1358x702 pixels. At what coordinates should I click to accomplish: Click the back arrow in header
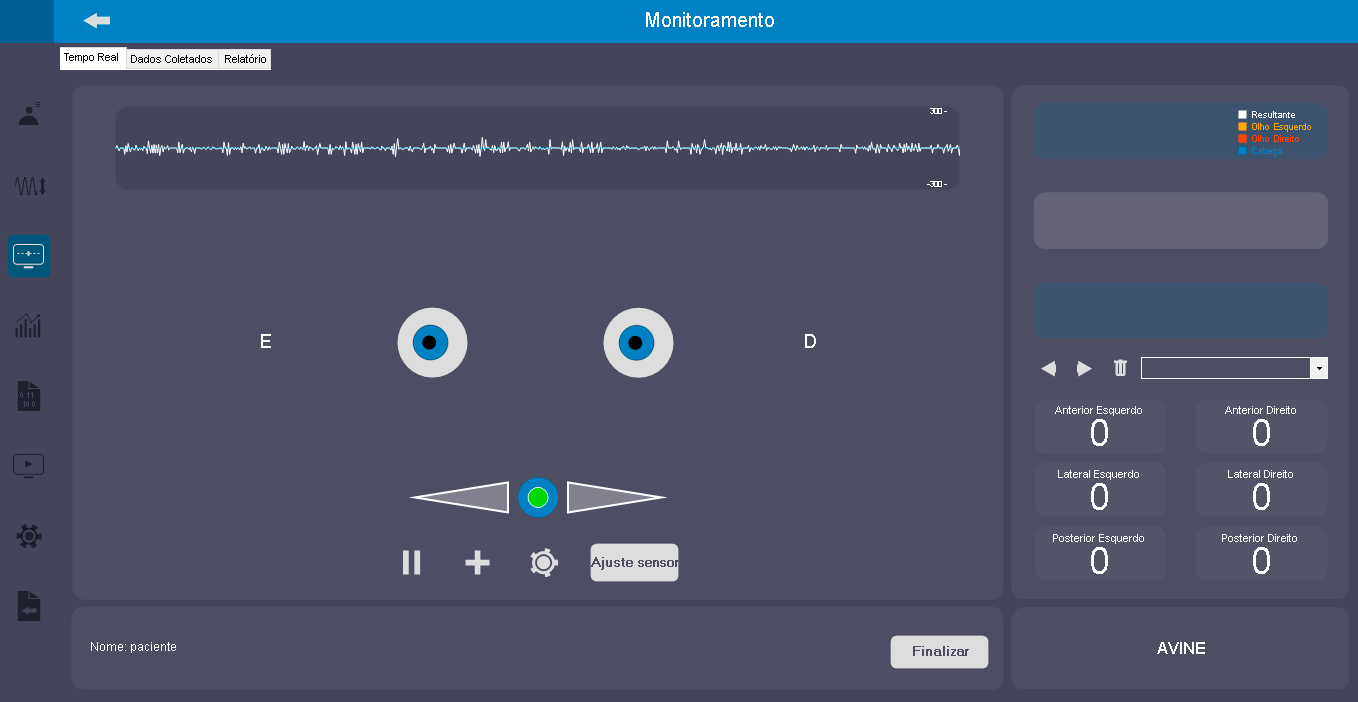click(97, 20)
